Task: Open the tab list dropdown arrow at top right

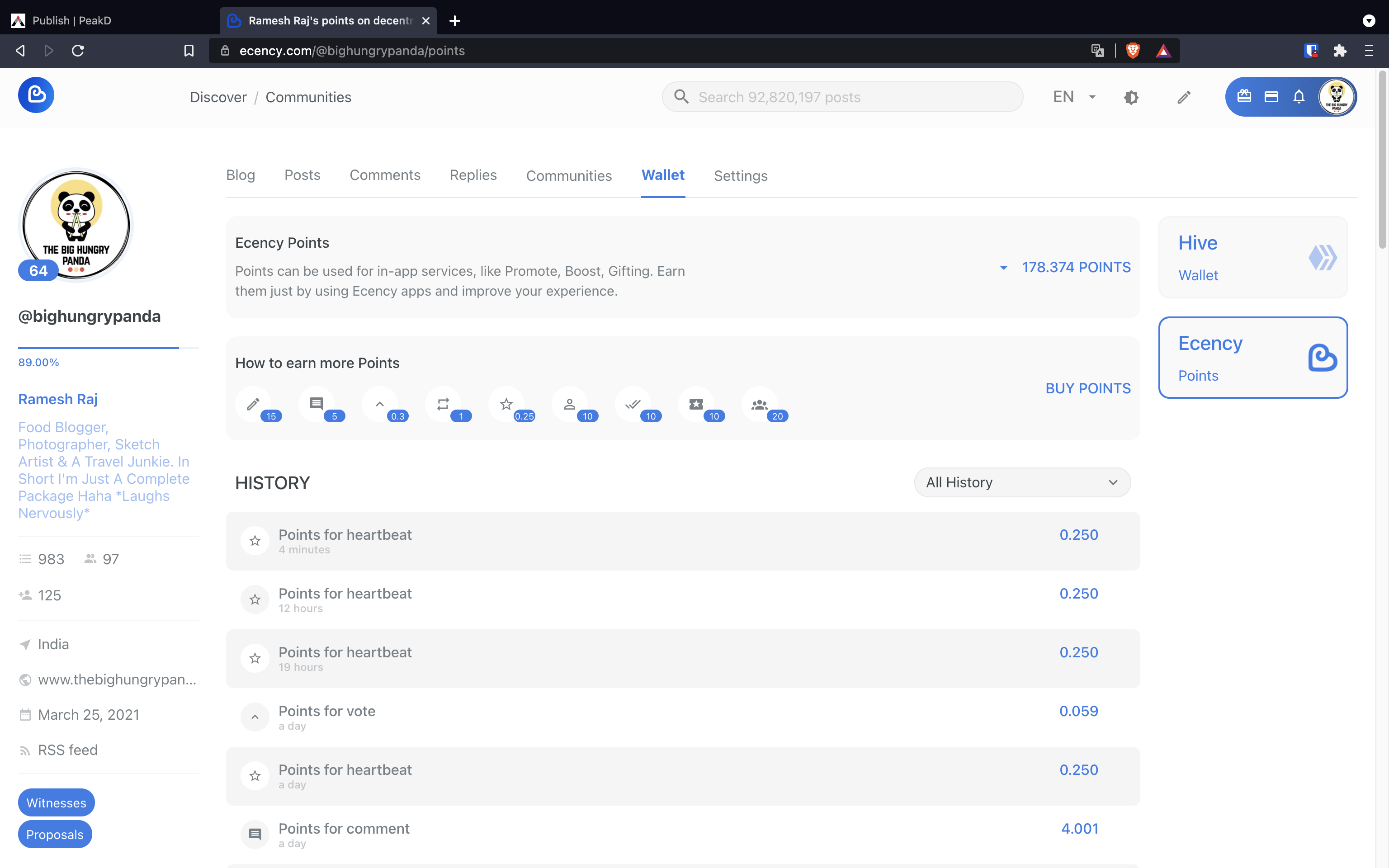Action: (x=1369, y=21)
